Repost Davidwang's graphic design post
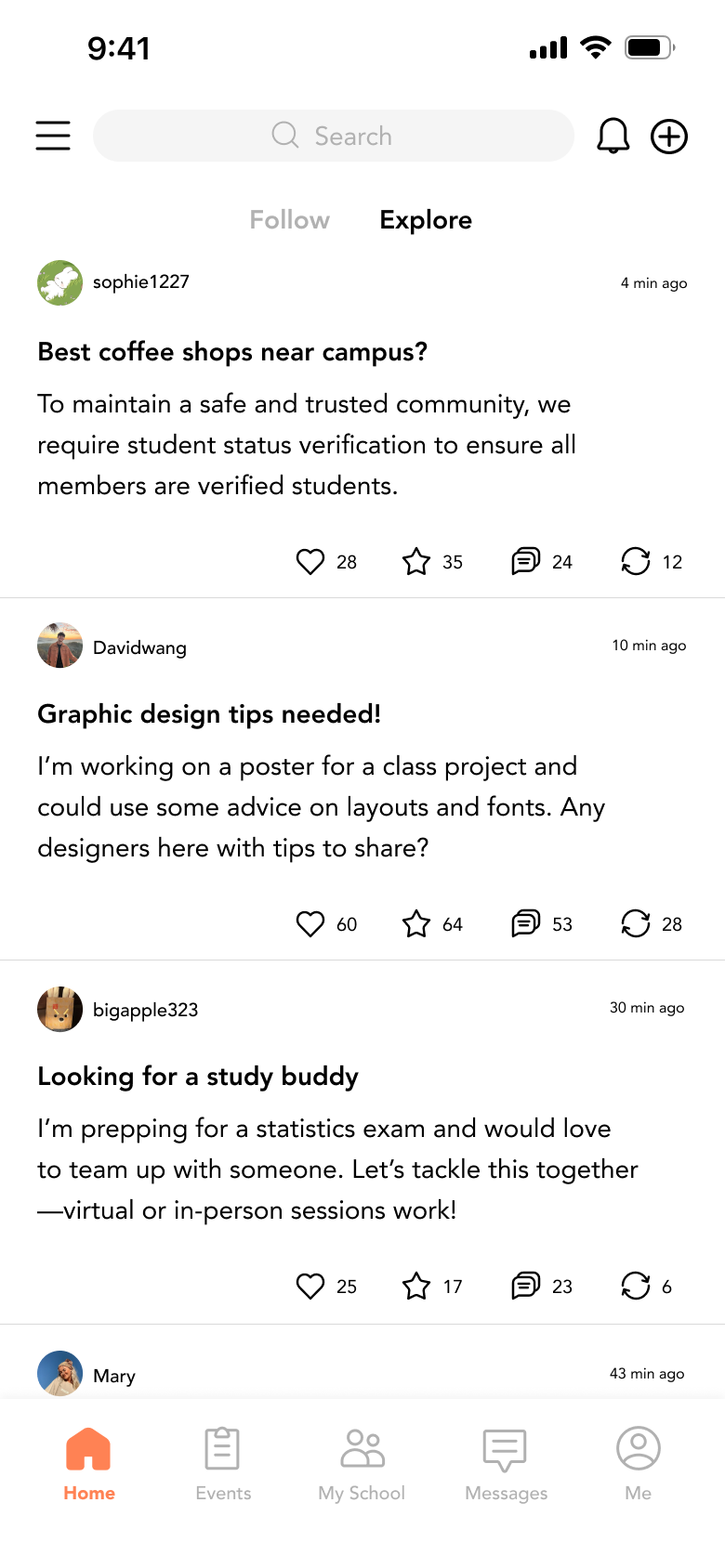 click(x=636, y=923)
